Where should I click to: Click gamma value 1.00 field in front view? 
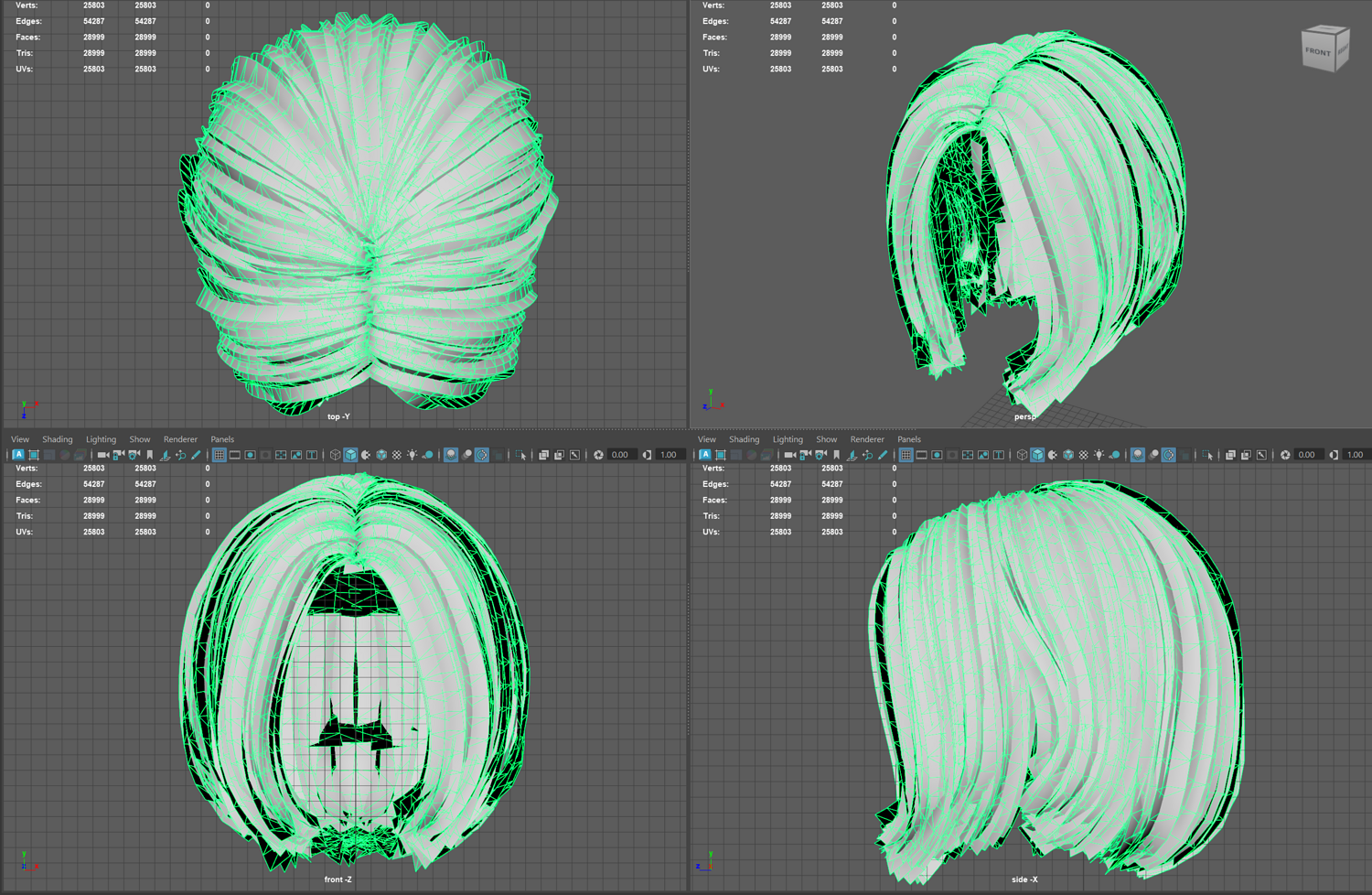(x=670, y=455)
